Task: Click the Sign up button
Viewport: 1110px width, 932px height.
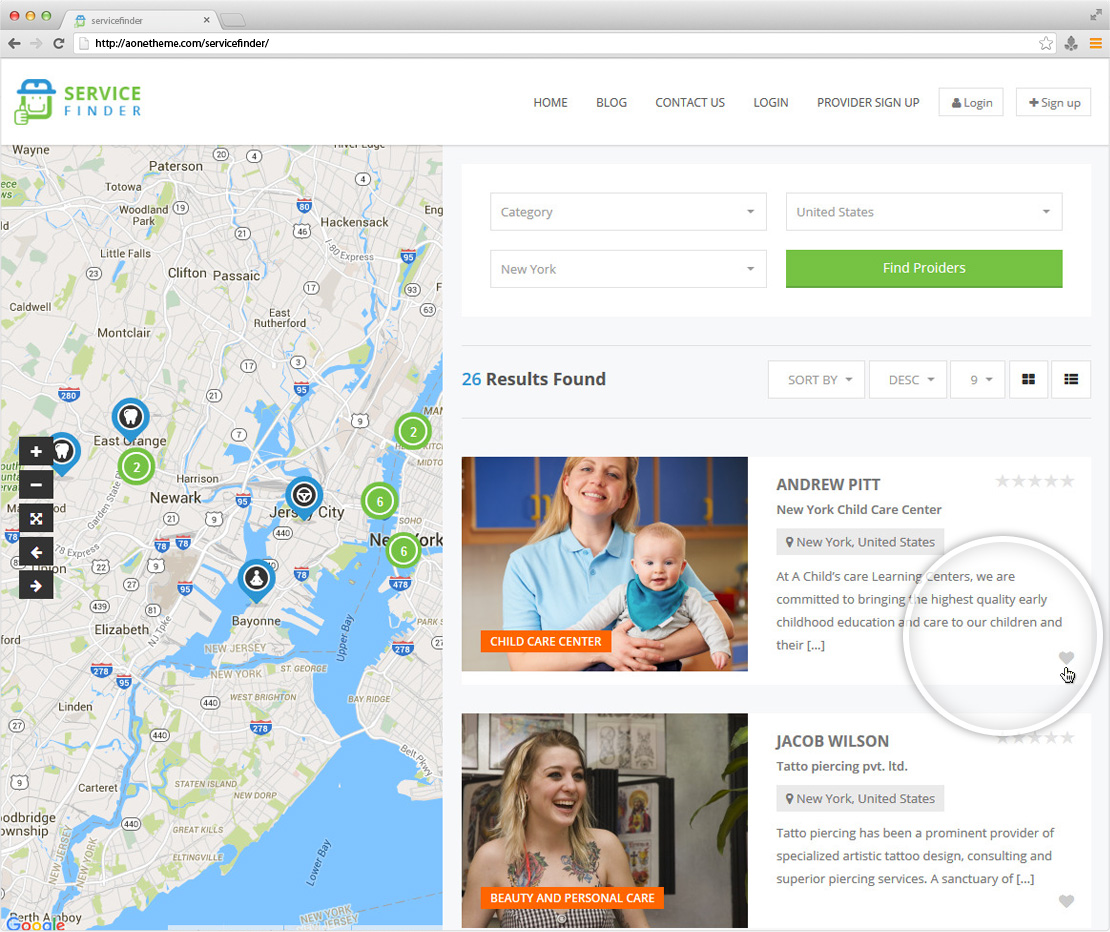Action: [x=1053, y=102]
